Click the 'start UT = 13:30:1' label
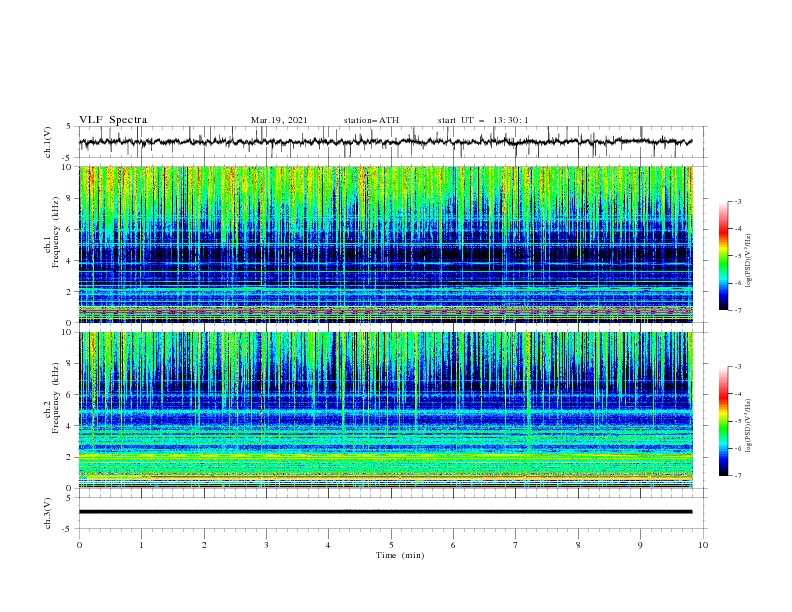 (483, 120)
